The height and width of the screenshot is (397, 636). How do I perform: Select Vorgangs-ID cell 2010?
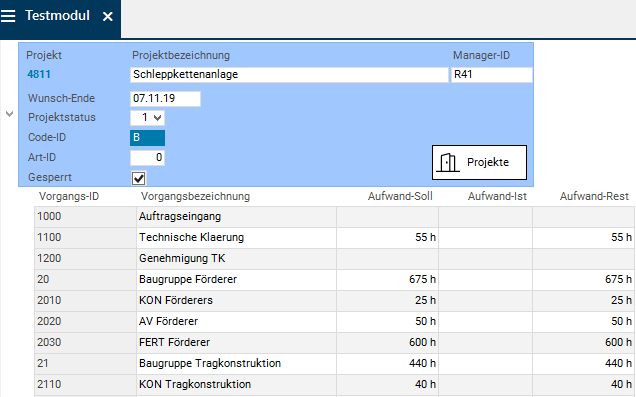[x=85, y=300]
